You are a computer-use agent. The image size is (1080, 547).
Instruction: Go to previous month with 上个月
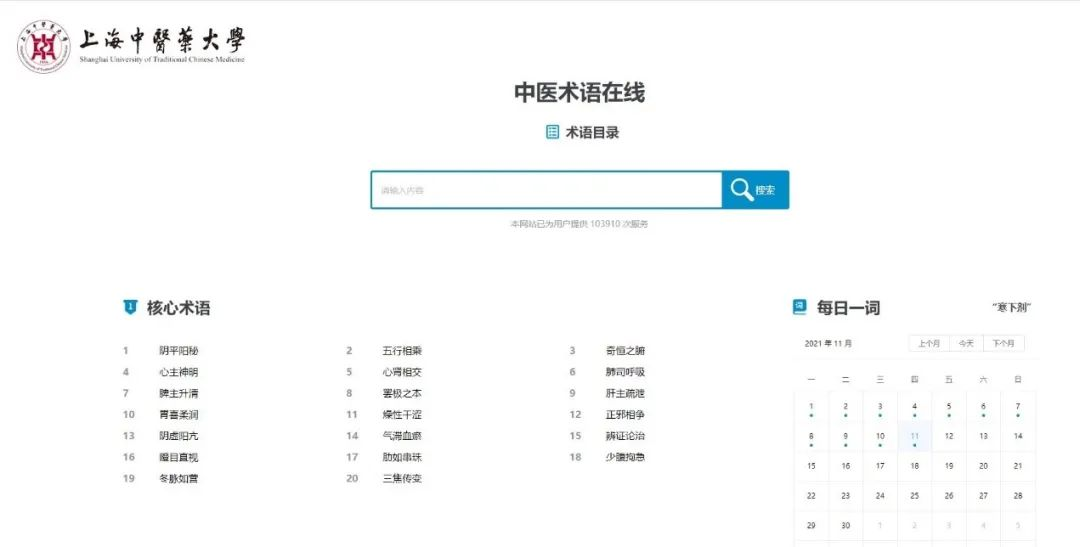pyautogui.click(x=929, y=343)
